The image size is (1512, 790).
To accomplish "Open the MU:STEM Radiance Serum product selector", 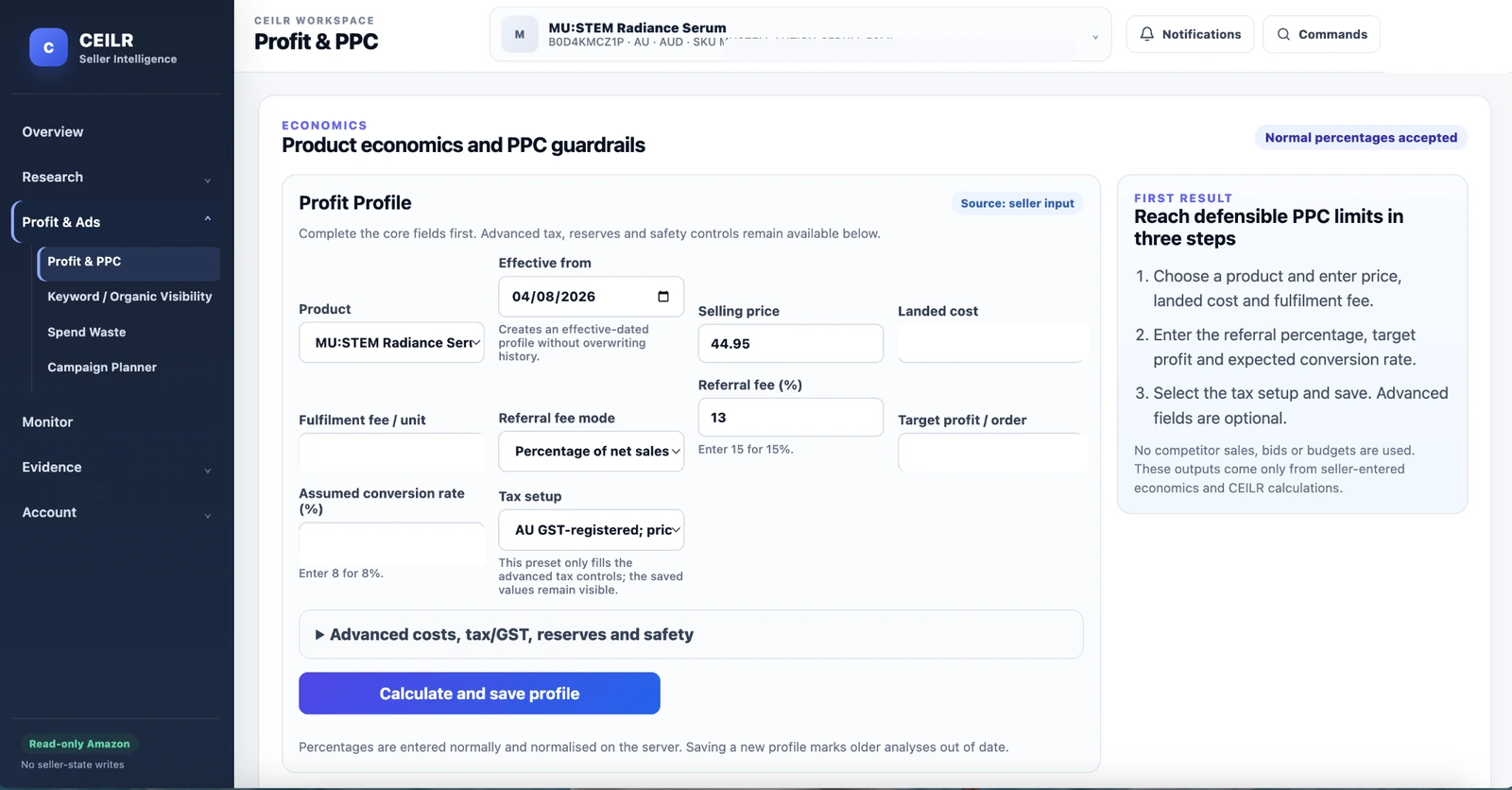I will point(799,35).
